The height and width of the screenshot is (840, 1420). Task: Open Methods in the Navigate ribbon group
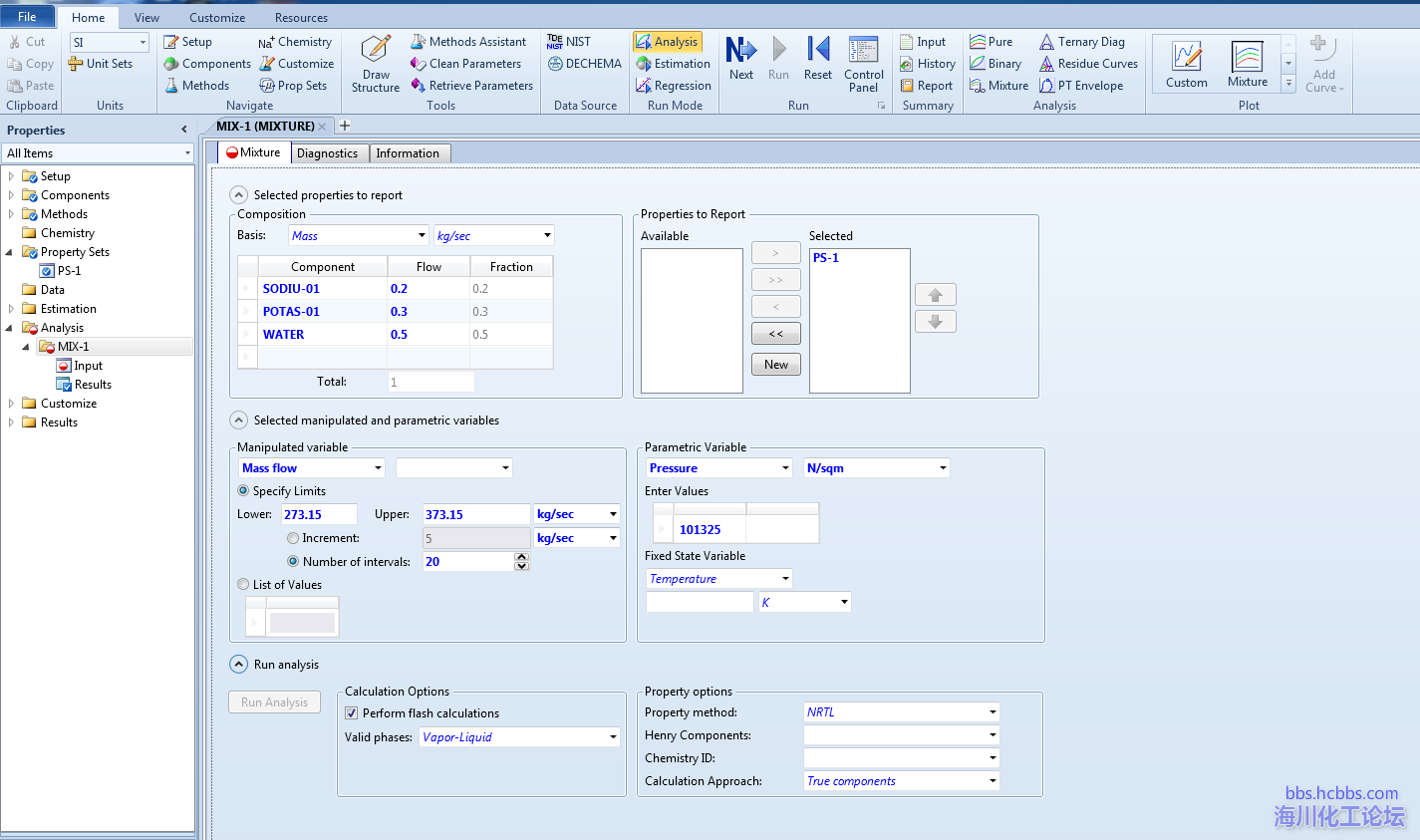[x=196, y=86]
